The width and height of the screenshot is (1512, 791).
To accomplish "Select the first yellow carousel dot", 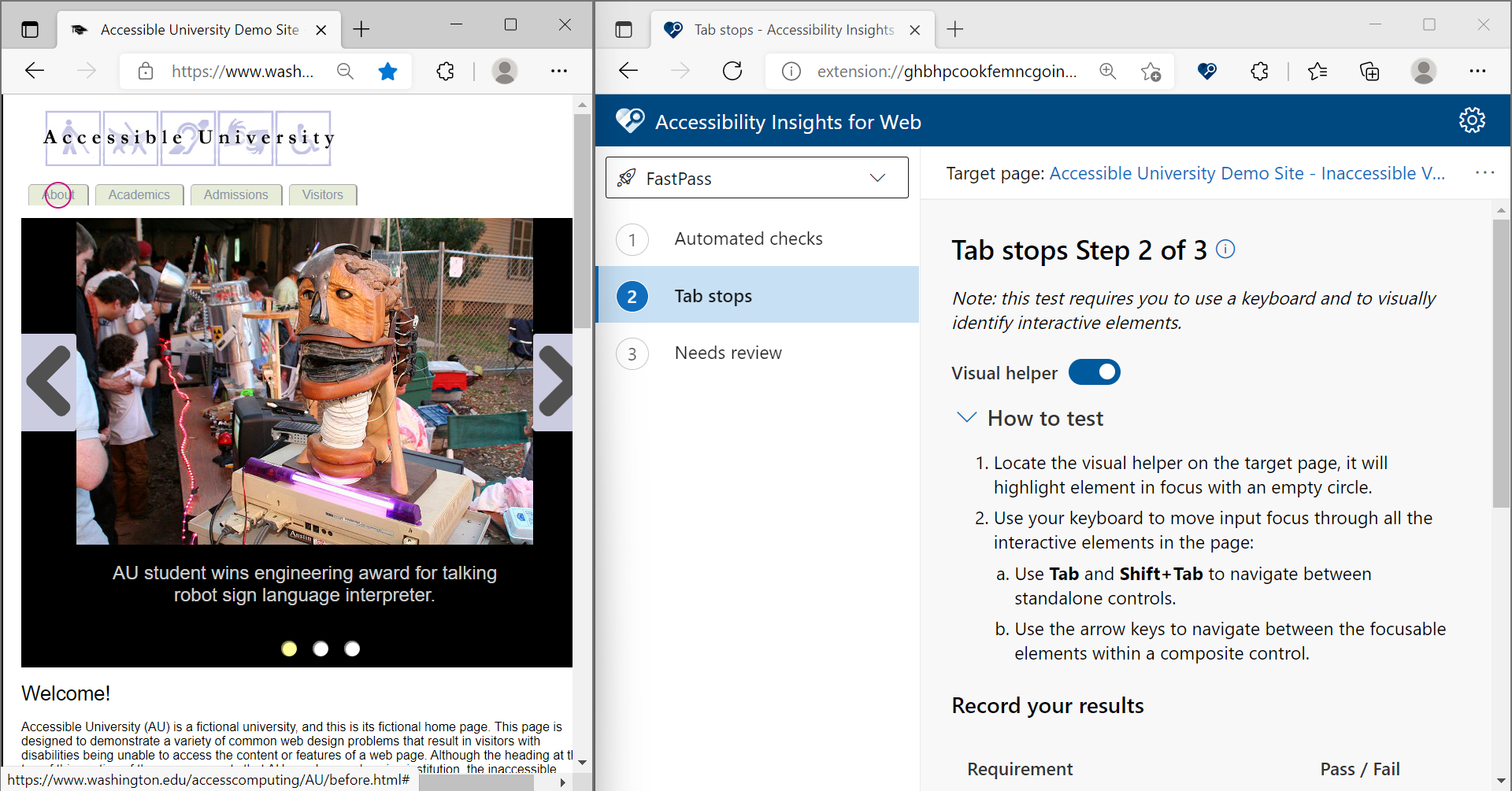I will [289, 649].
